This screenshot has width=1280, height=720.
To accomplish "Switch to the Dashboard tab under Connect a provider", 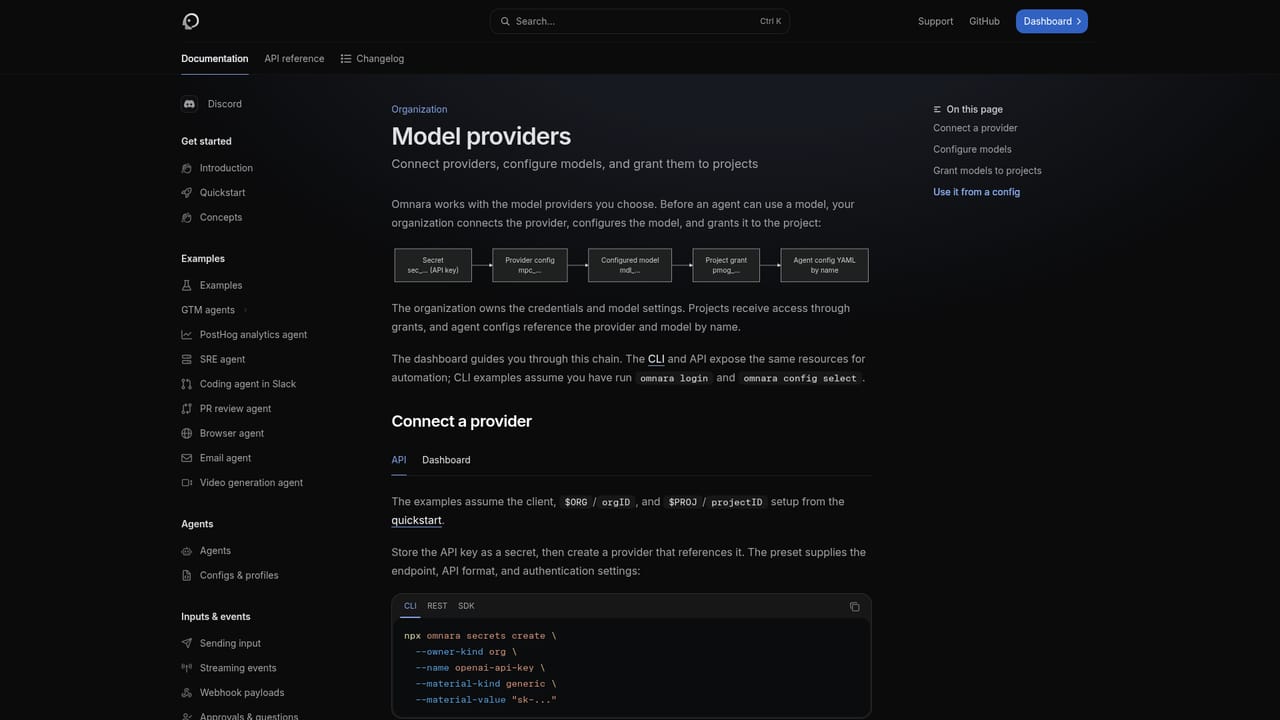I will pos(446,460).
